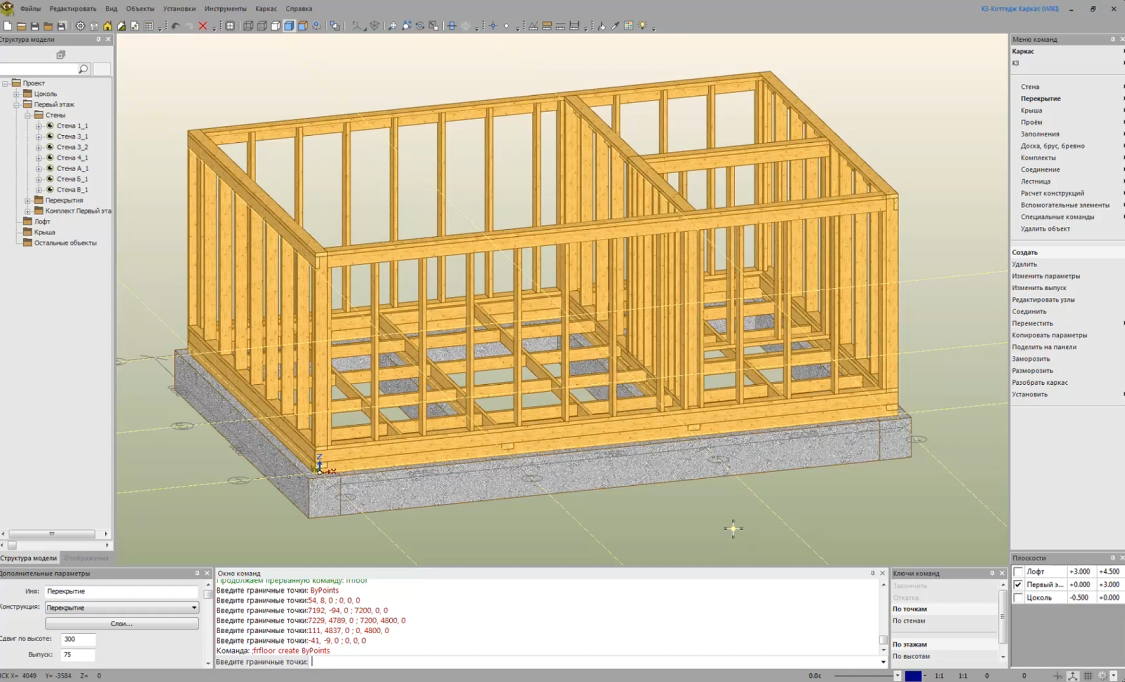
Task: Click Изменить параметры command
Action: point(1046,276)
